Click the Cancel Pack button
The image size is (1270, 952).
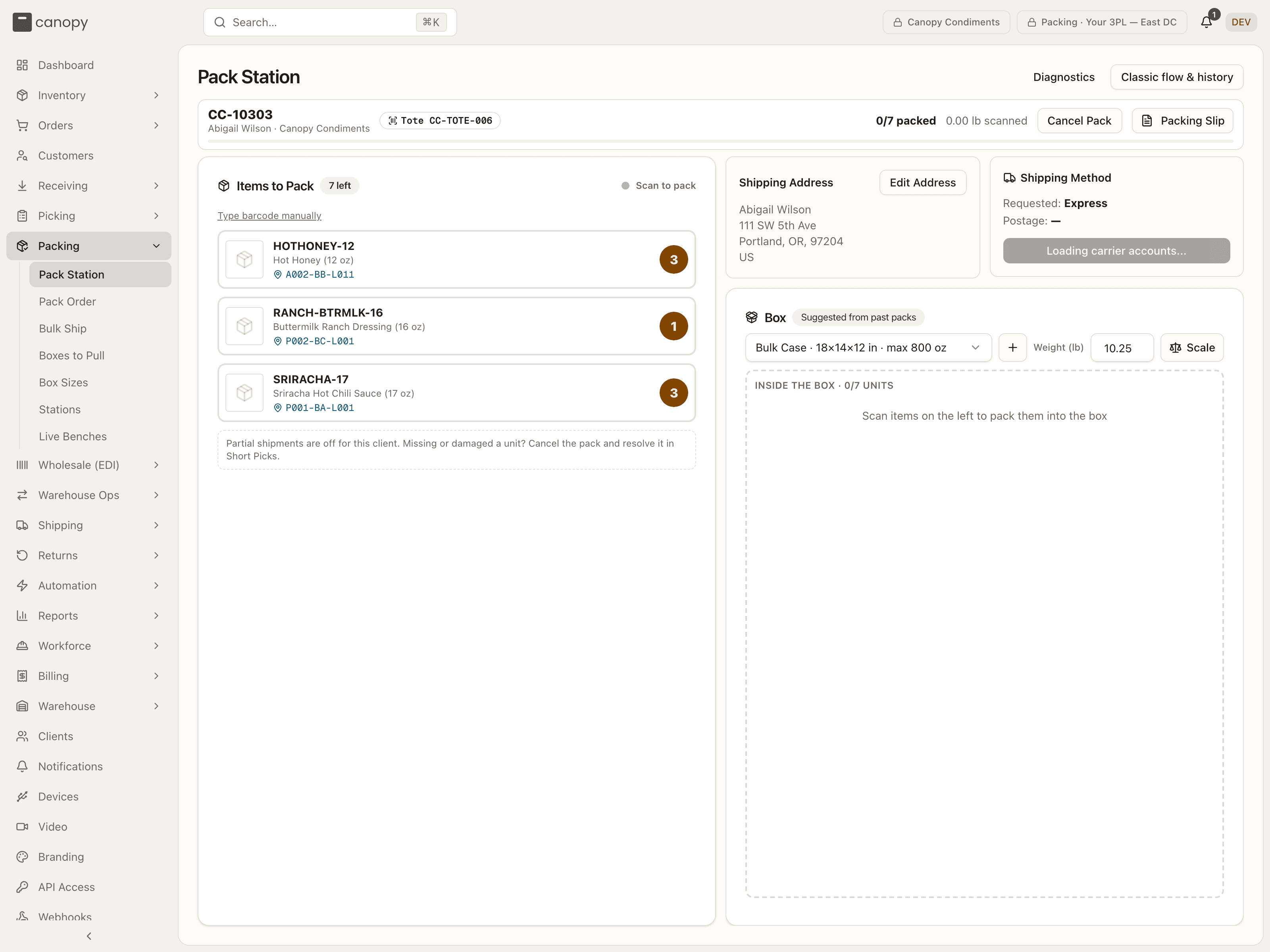1079,121
